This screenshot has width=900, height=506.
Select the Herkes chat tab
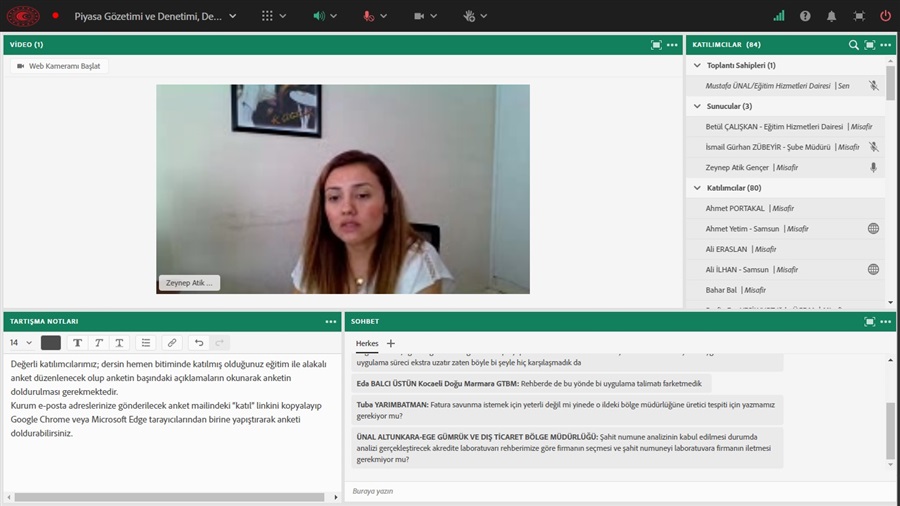pos(367,343)
